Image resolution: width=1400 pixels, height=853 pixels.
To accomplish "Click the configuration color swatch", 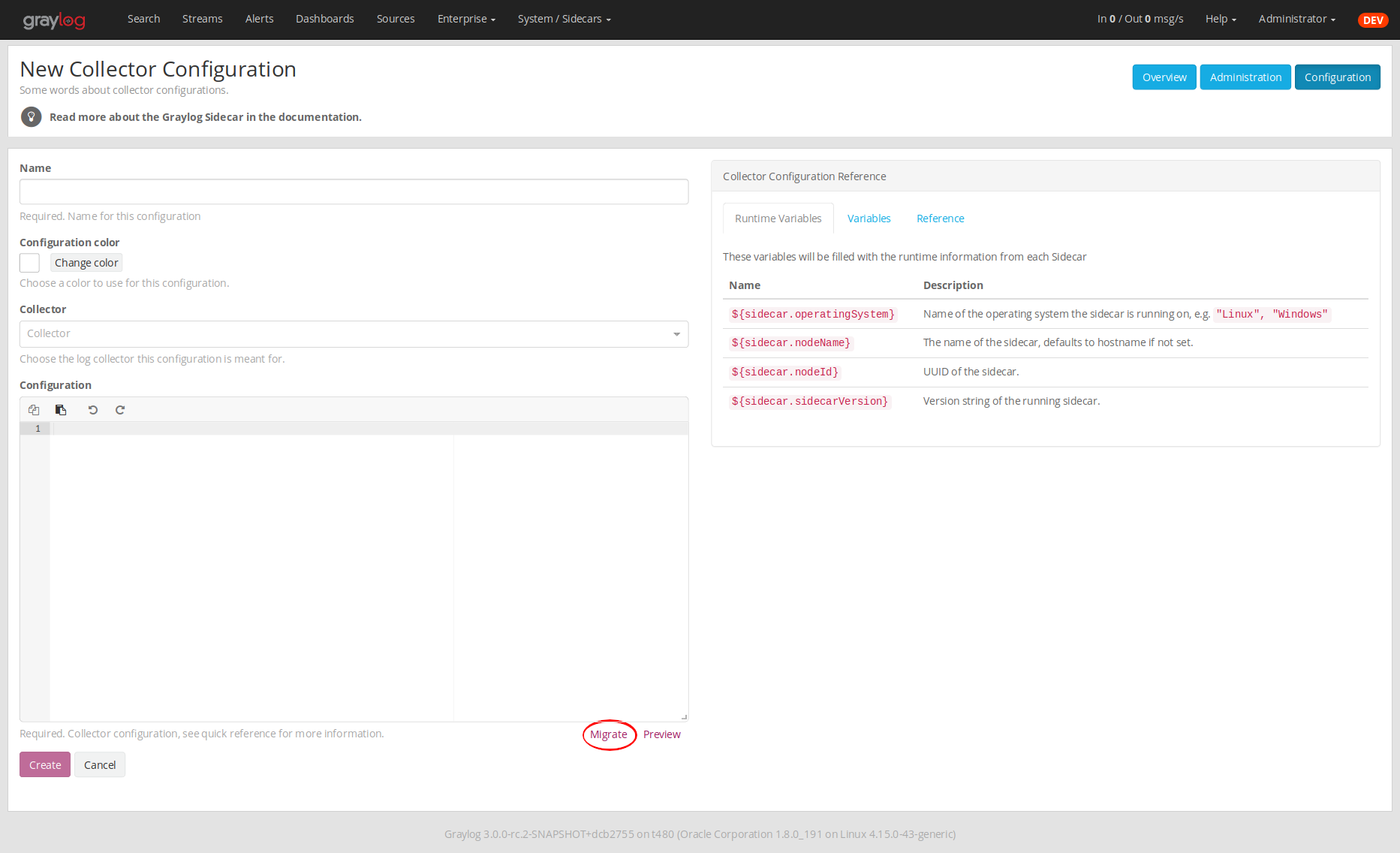I will (29, 263).
